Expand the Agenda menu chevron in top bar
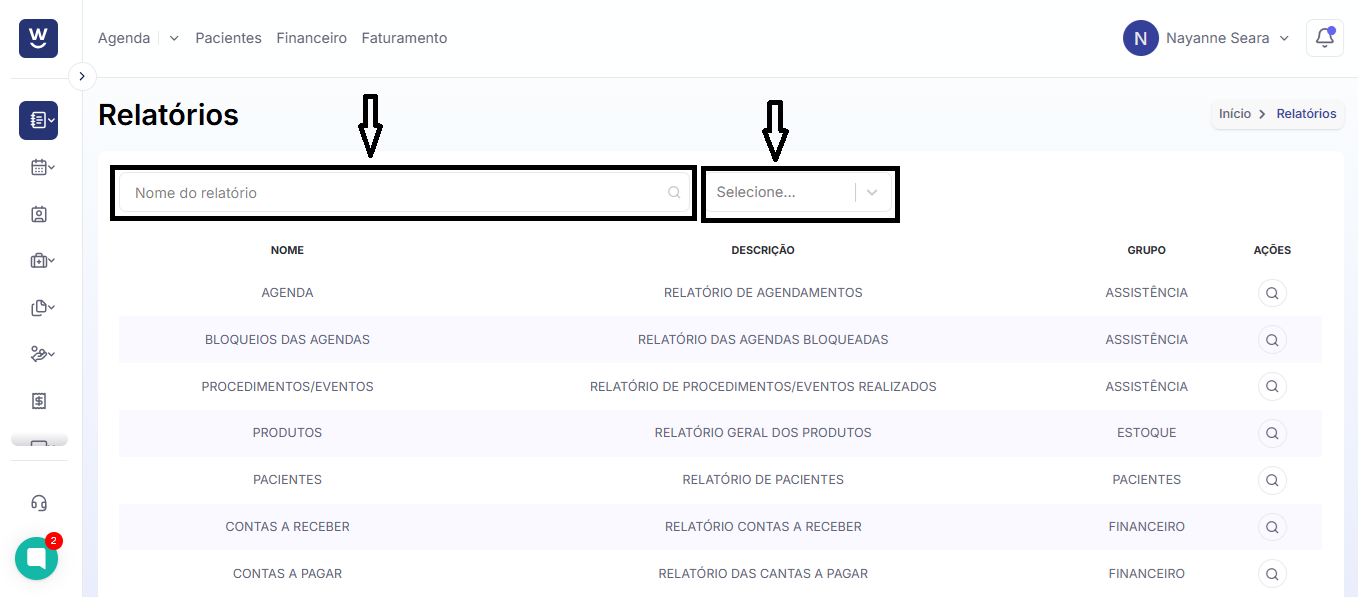Viewport: 1358px width, 597px height. click(174, 38)
